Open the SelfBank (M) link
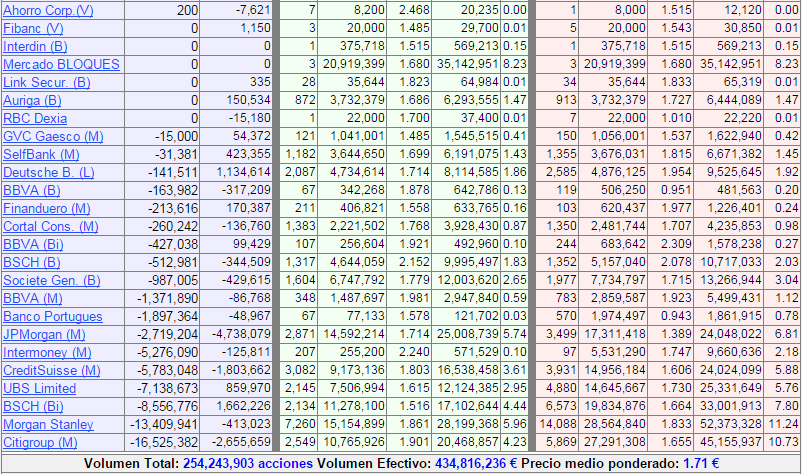Viewport: 802px width, 474px height. point(42,154)
